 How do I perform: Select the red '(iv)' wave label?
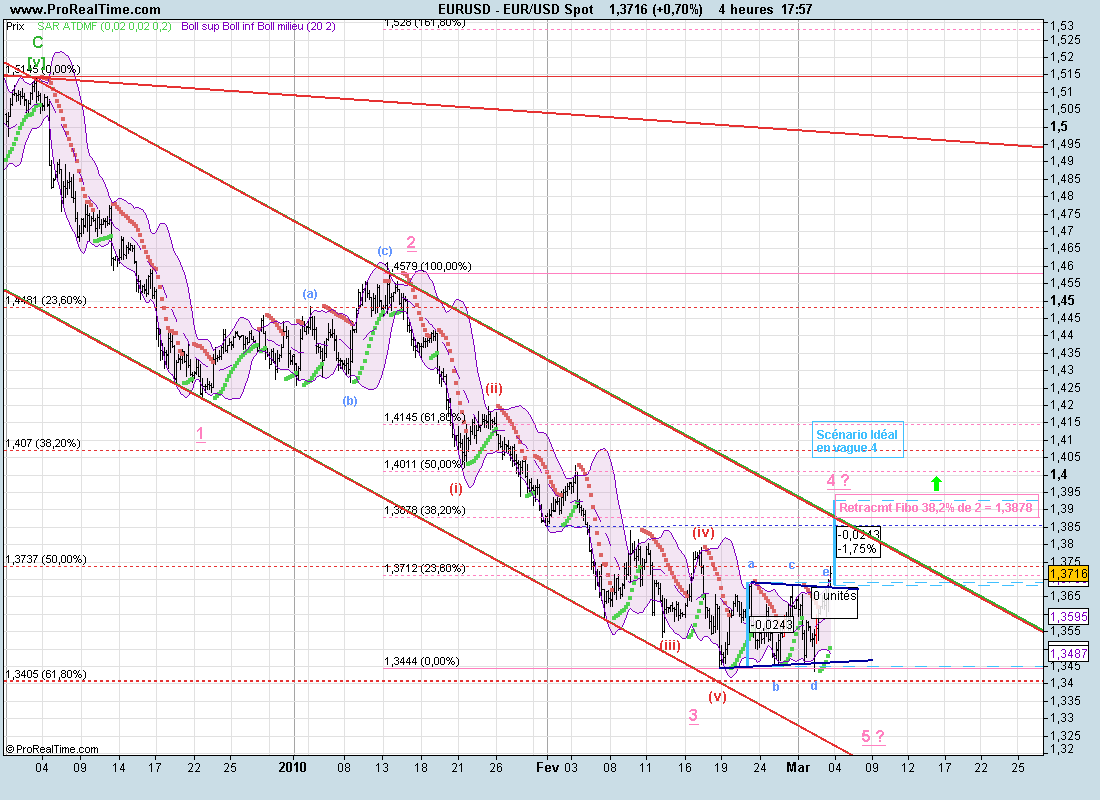(703, 533)
